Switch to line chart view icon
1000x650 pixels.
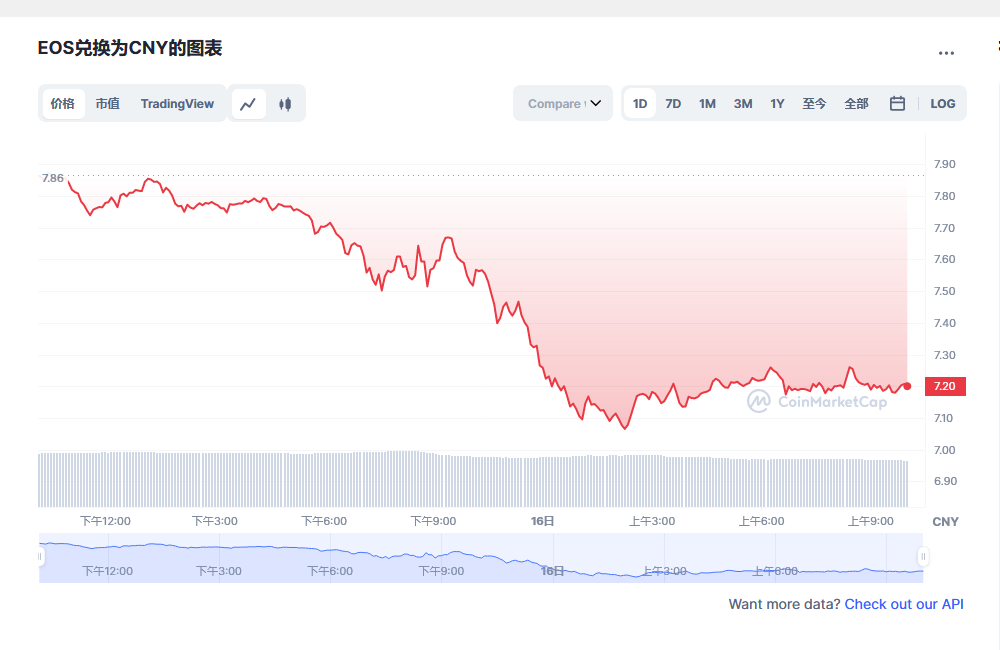coord(248,104)
